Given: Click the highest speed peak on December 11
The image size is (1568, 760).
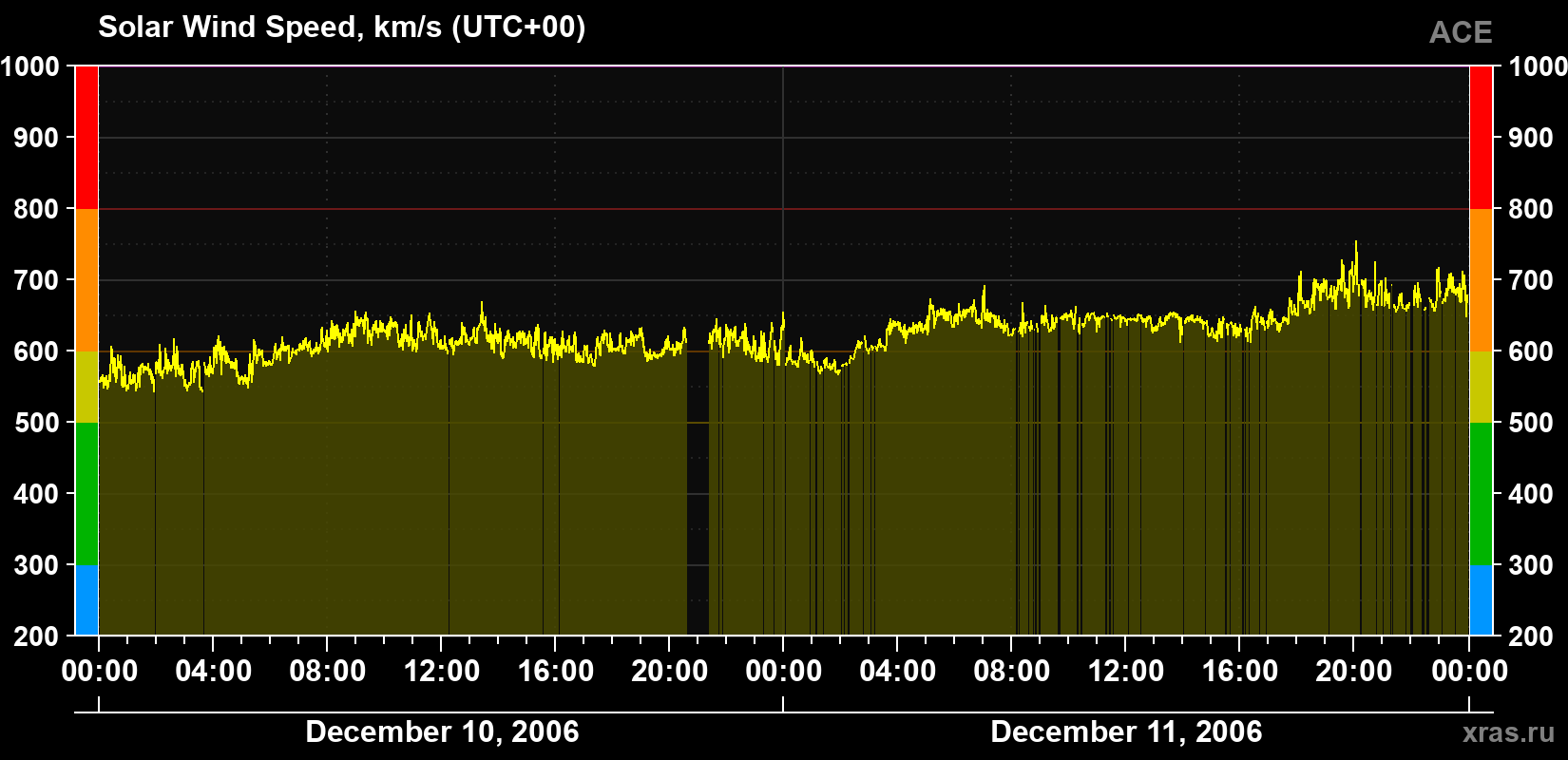Looking at the screenshot, I should coord(1356,244).
